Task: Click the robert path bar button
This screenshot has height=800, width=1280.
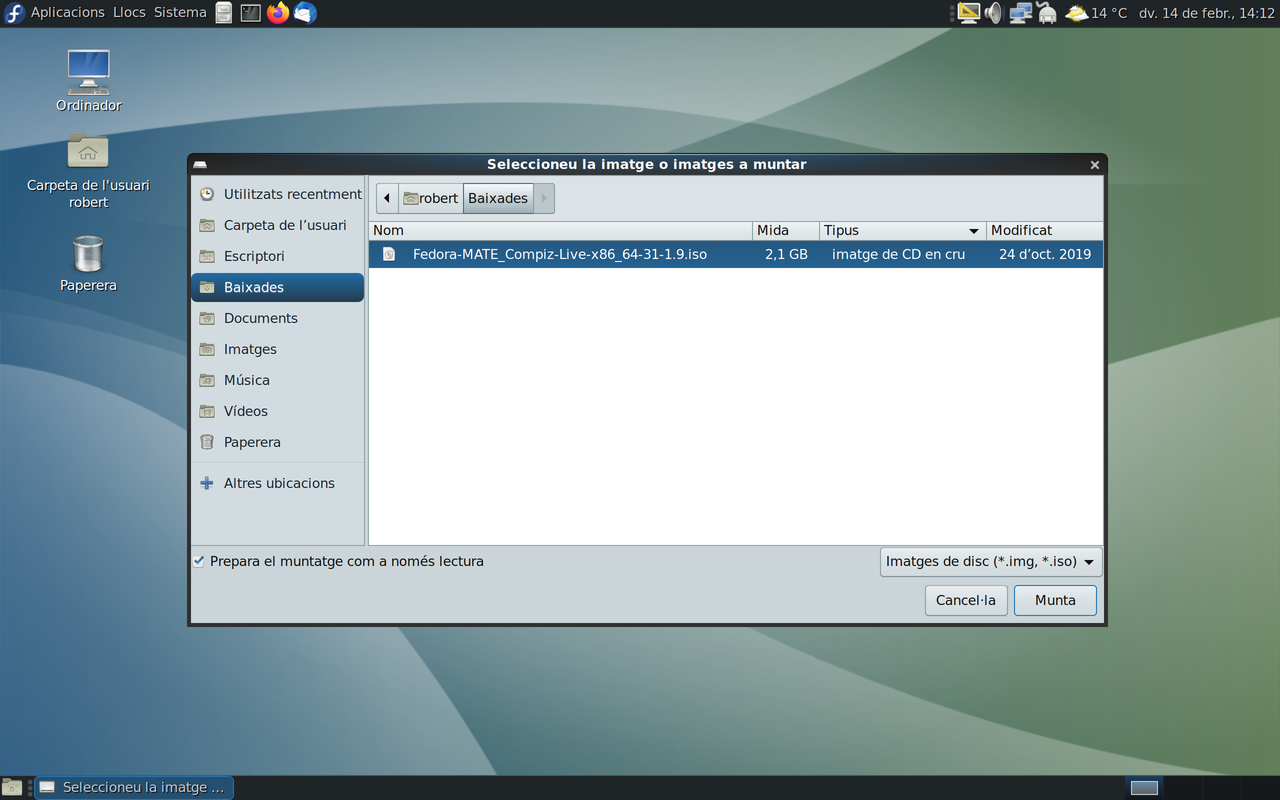Action: pyautogui.click(x=430, y=198)
